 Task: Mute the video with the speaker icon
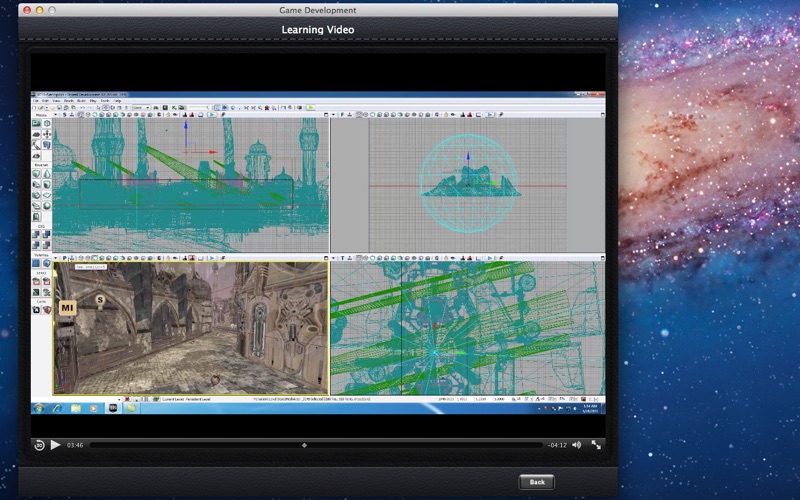click(577, 445)
